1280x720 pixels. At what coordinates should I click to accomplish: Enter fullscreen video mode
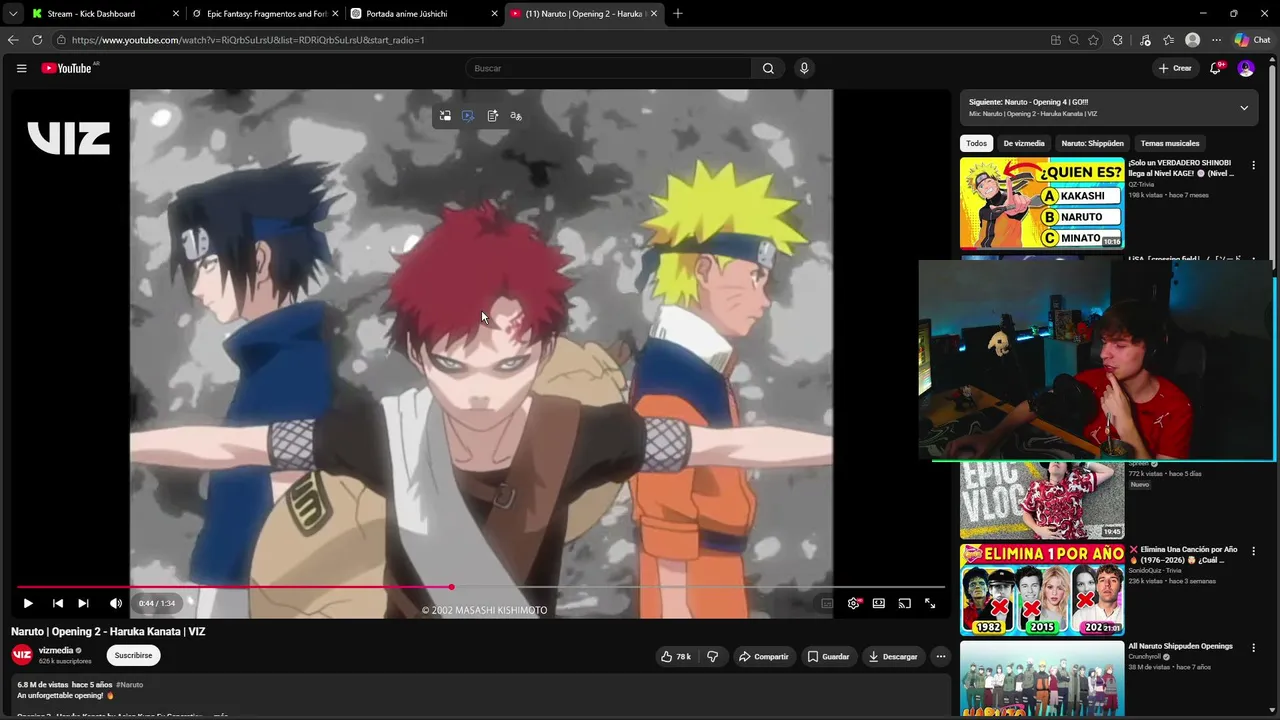point(930,603)
